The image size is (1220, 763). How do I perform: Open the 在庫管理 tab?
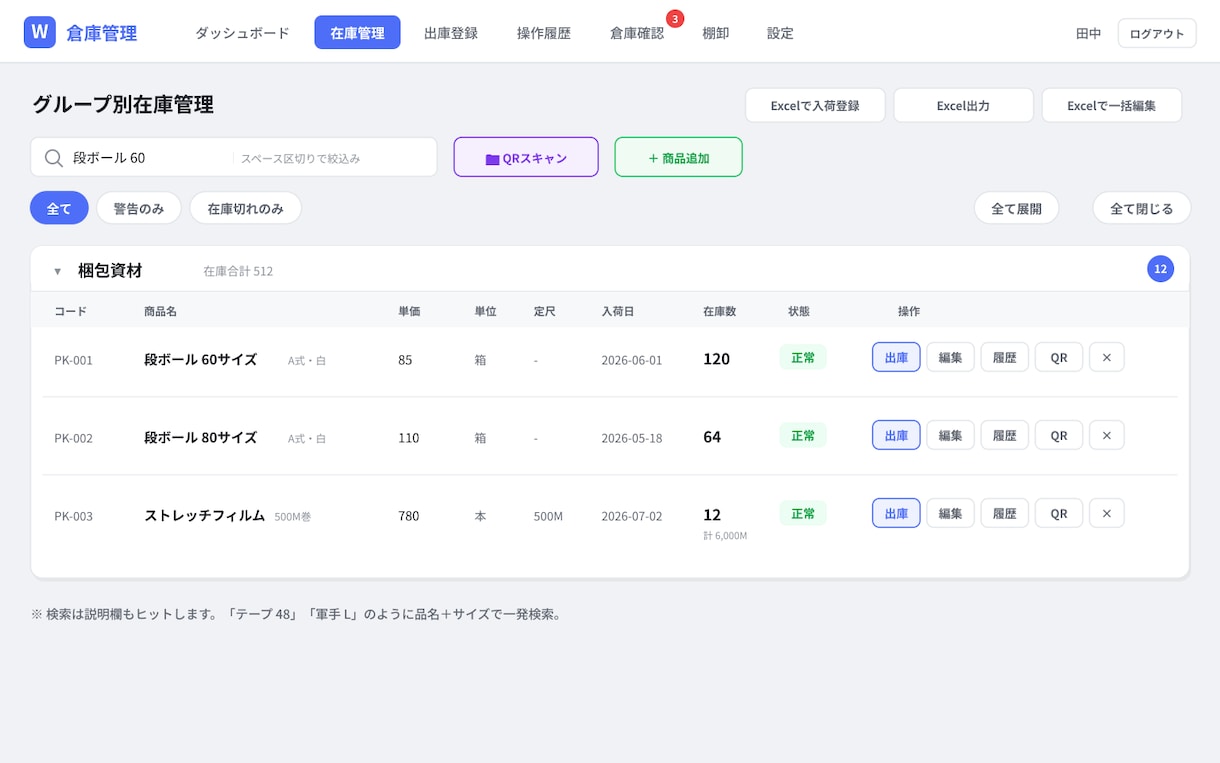(x=357, y=33)
